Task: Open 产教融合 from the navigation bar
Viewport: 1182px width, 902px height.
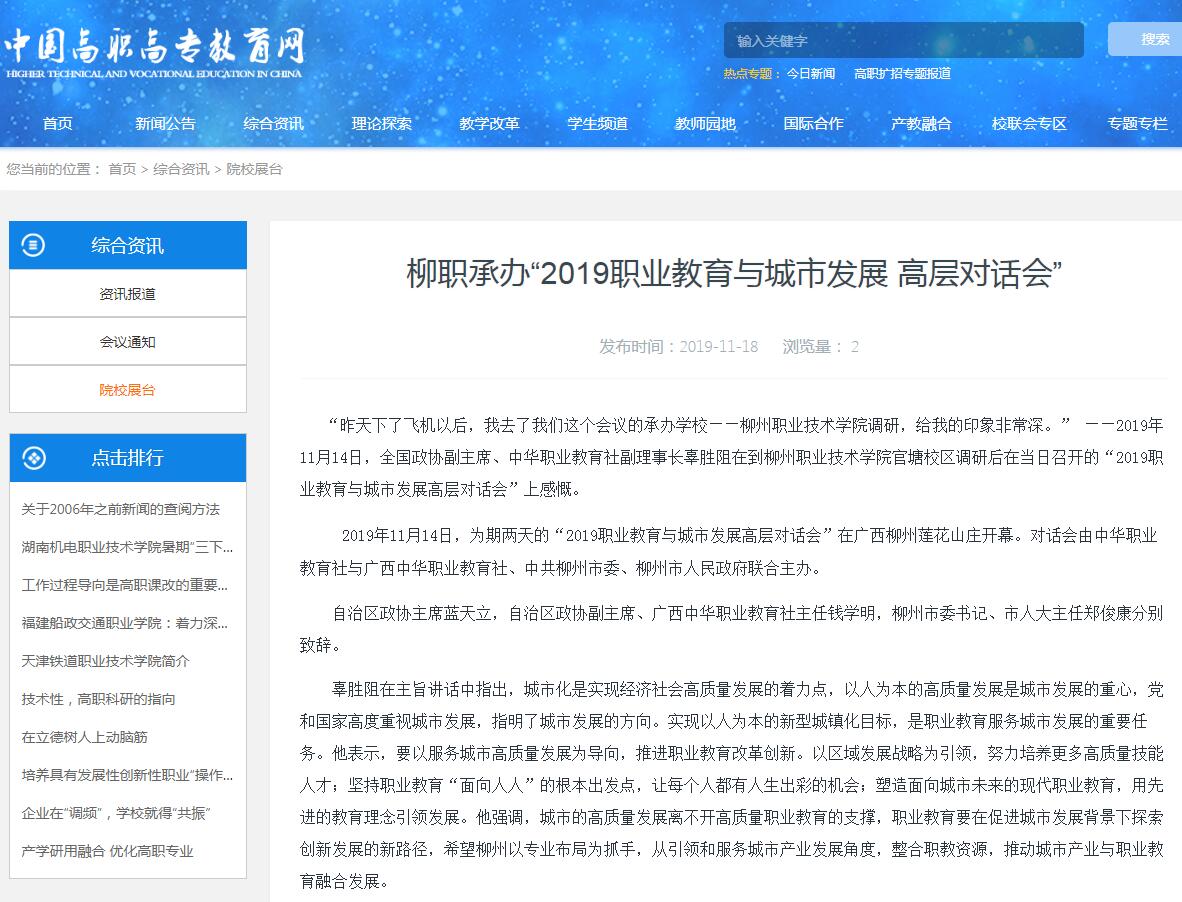Action: click(921, 124)
